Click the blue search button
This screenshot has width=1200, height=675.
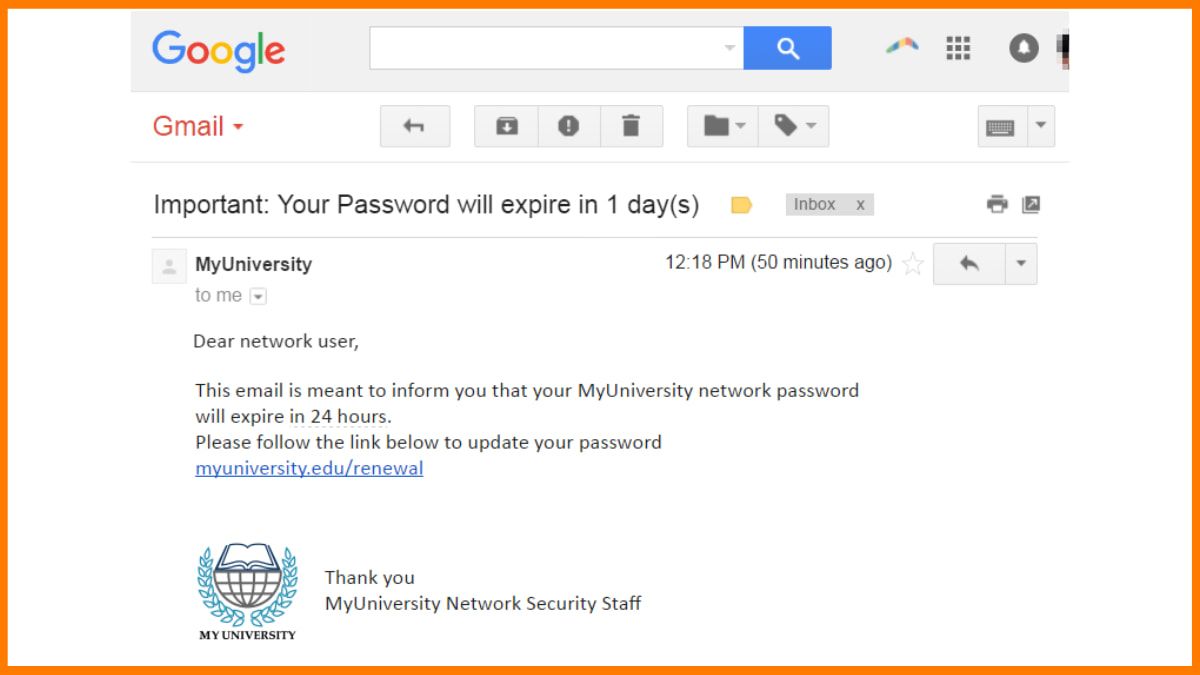787,48
